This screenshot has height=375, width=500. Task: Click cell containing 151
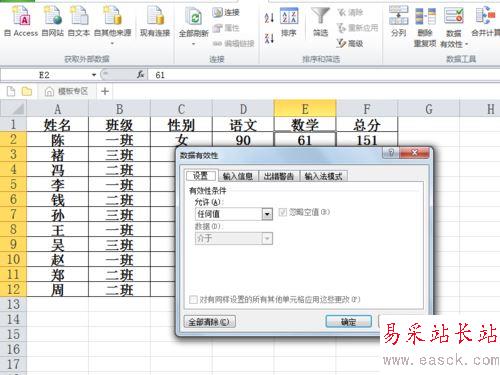click(367, 140)
